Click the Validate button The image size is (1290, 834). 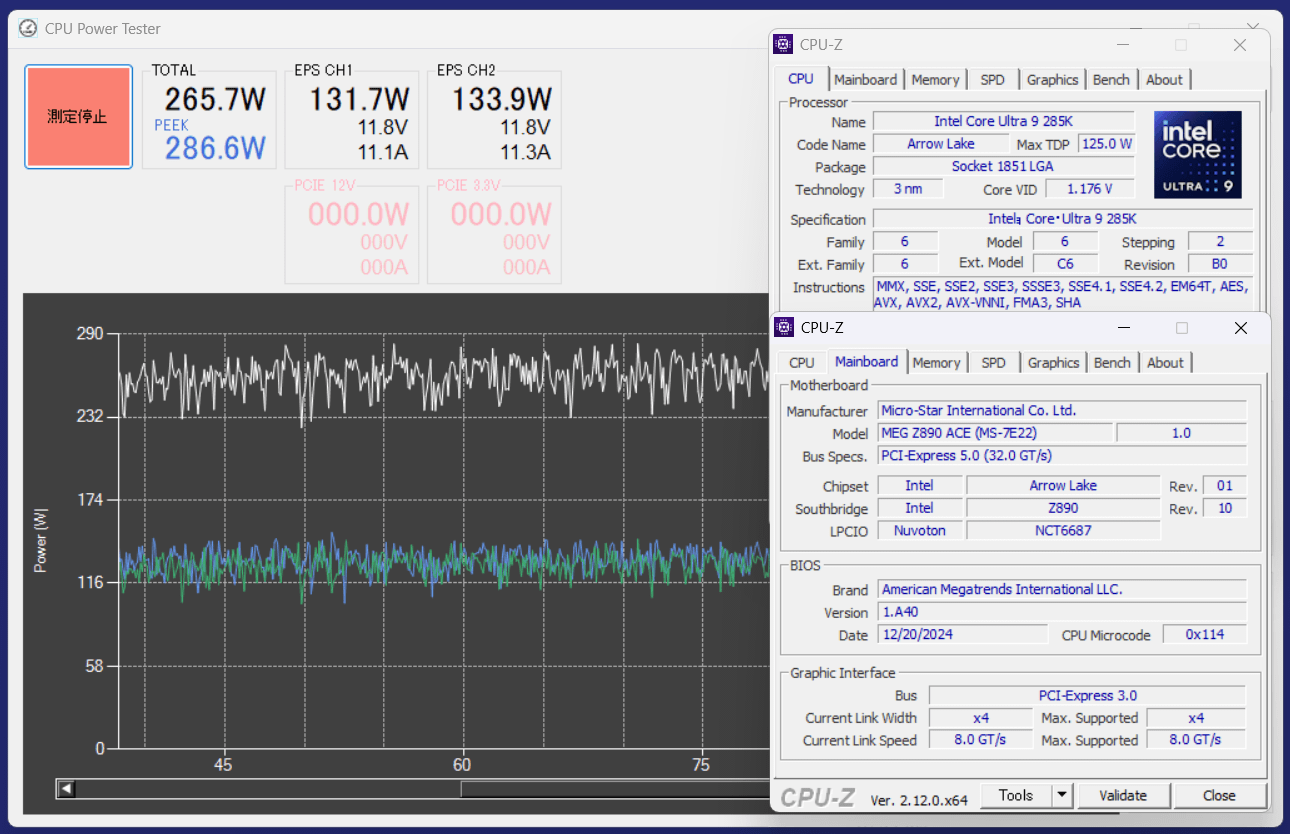pos(1123,796)
